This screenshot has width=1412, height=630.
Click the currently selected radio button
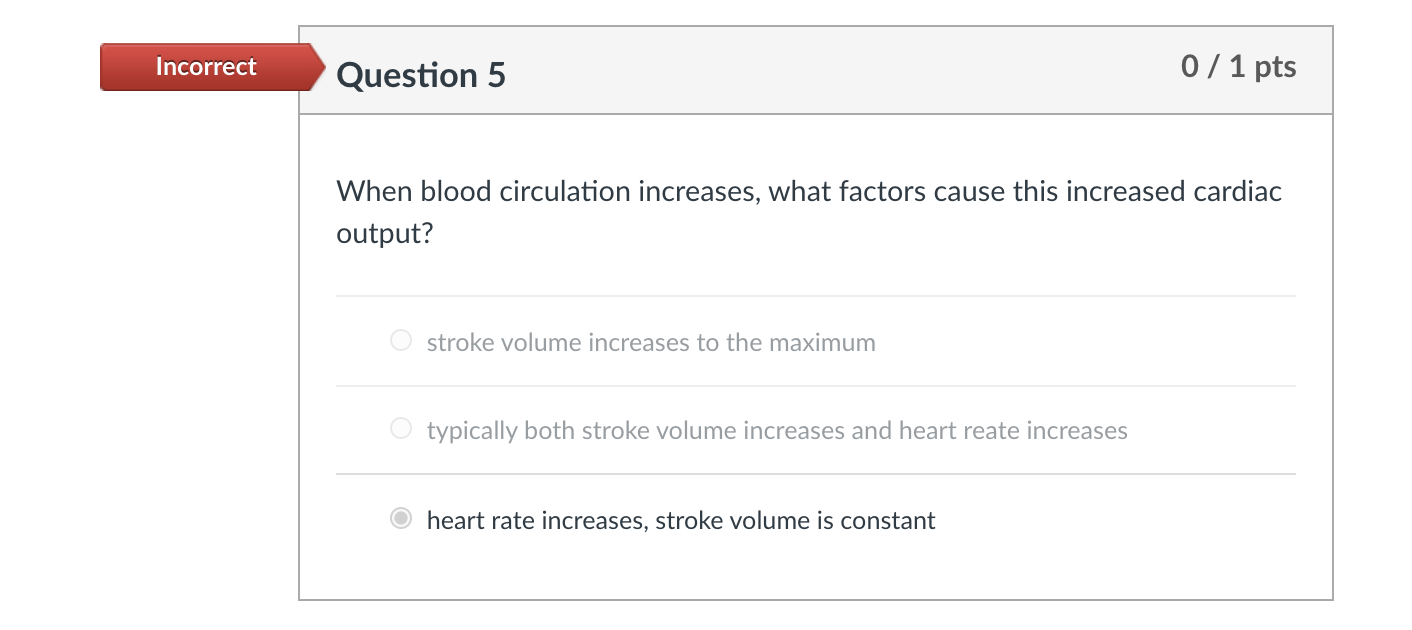400,518
